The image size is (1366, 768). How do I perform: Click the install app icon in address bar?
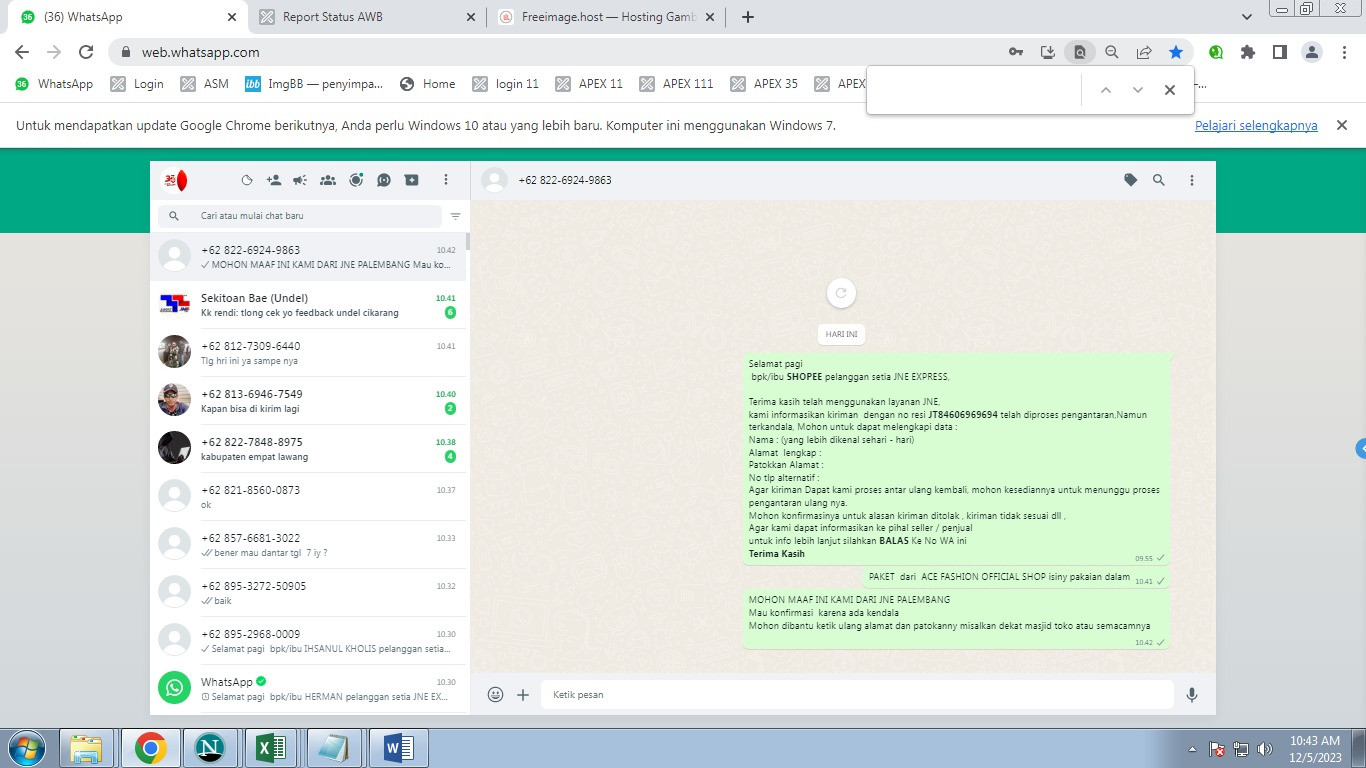[x=1048, y=52]
